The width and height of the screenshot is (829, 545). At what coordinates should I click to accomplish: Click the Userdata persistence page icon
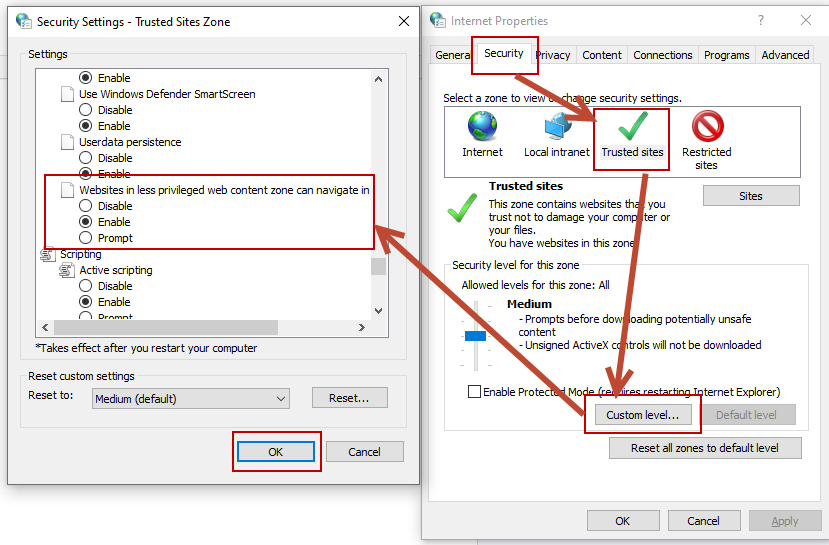(x=67, y=142)
